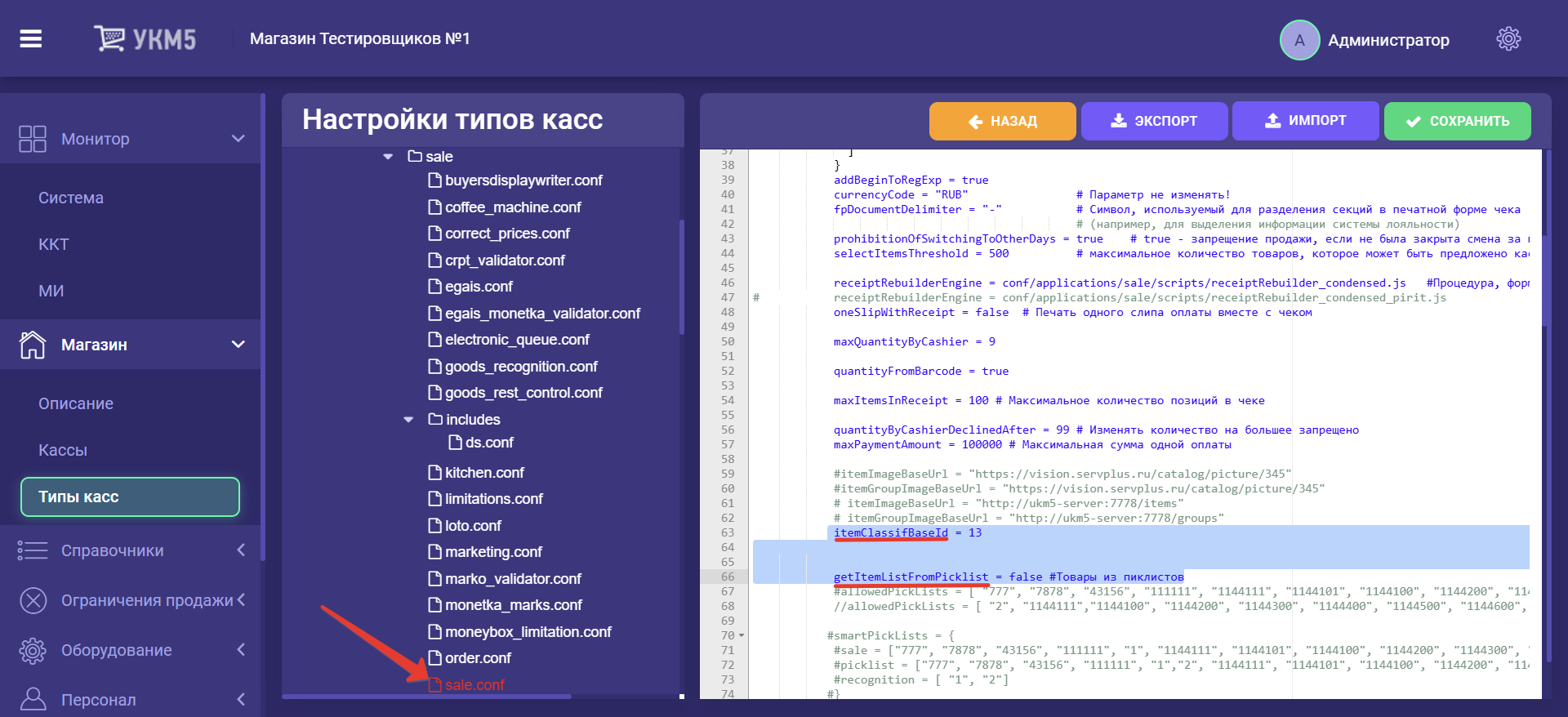Open goods_recognition.conf file
Viewport: 1568px width, 717px height.
pyautogui.click(x=521, y=366)
